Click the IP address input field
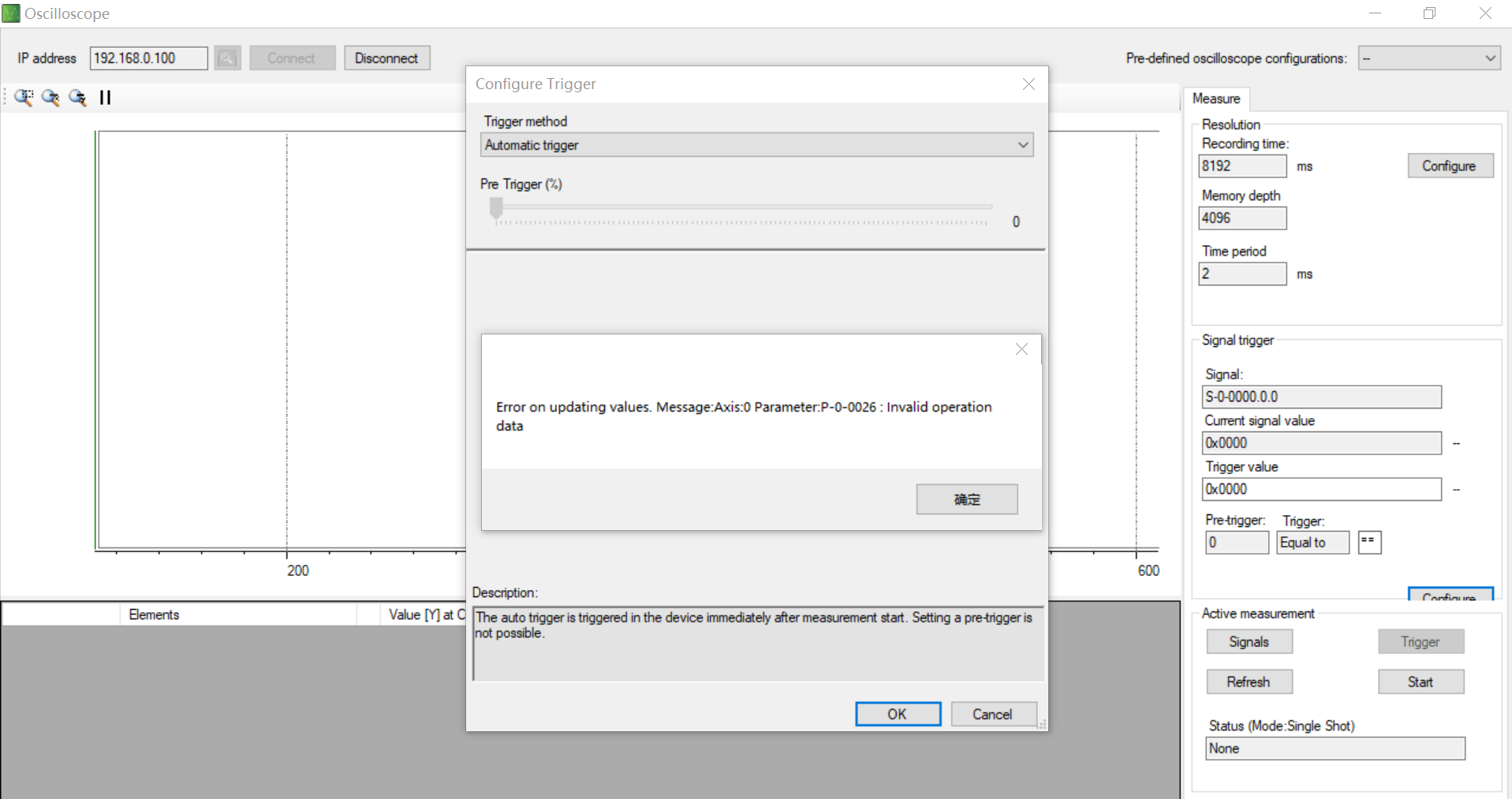 coord(148,58)
